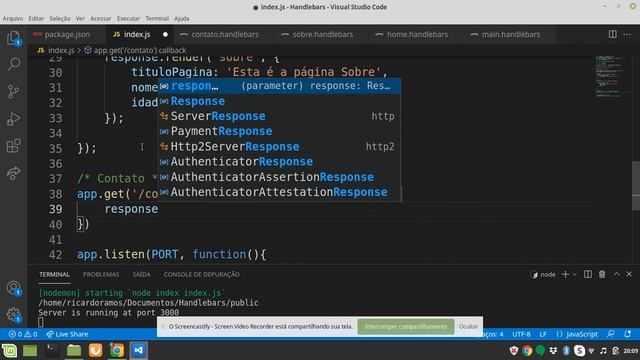Open the Search view in activity bar
Screen dimensions: 640x360
13,64
